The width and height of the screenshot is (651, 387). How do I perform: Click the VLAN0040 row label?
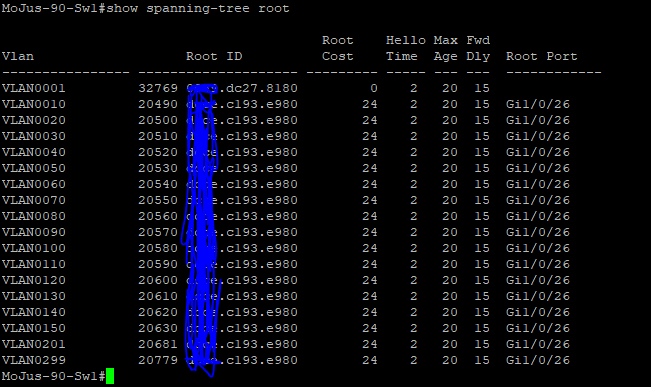coord(34,152)
